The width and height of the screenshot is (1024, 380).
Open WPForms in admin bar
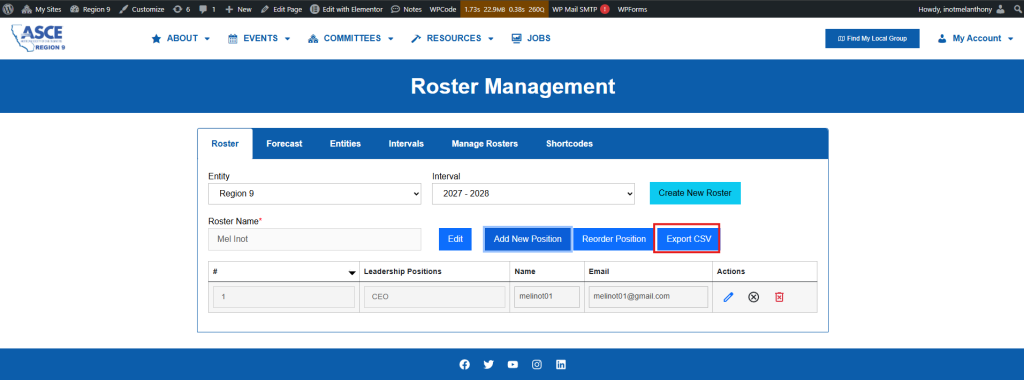pos(632,9)
